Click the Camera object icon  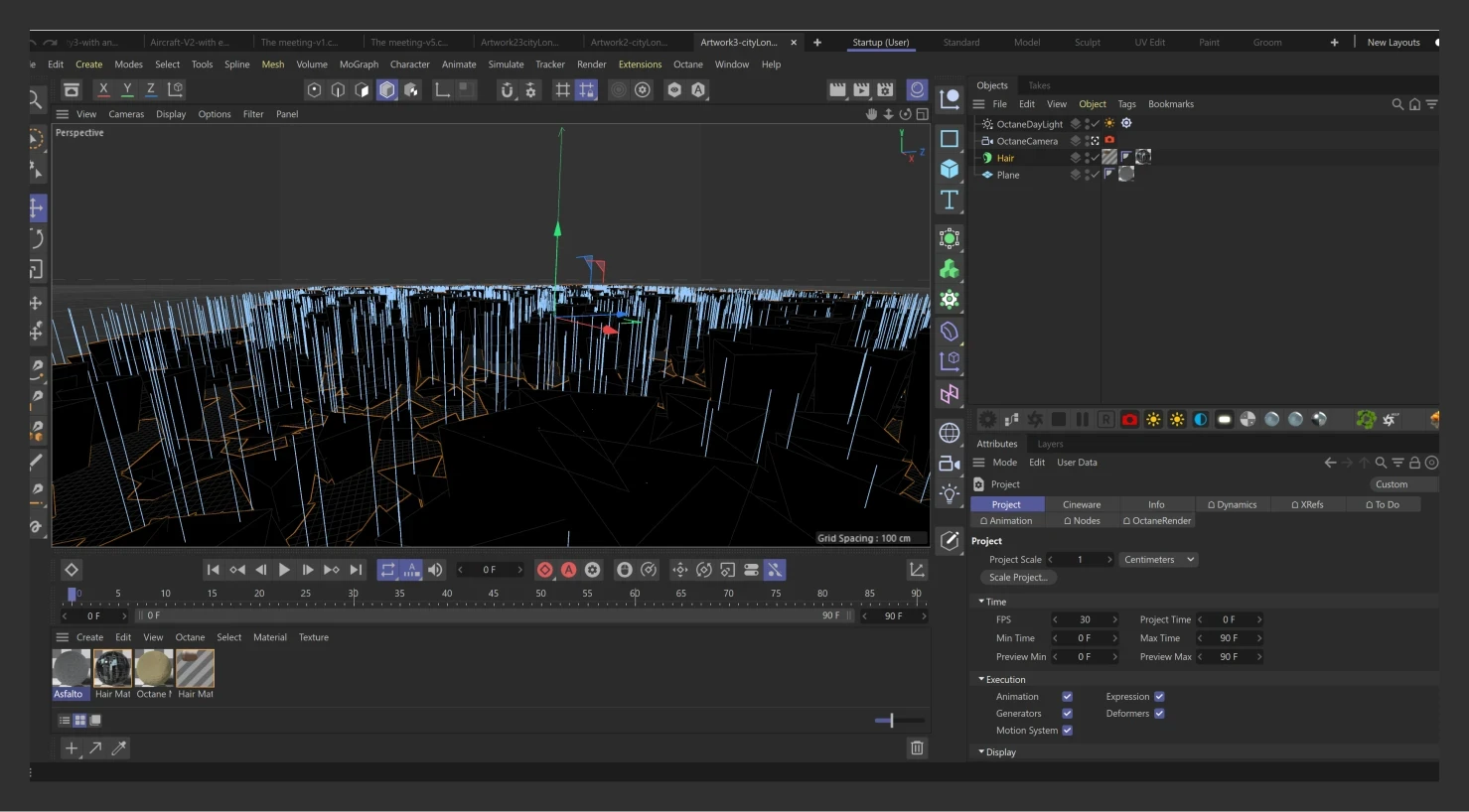[x=950, y=464]
